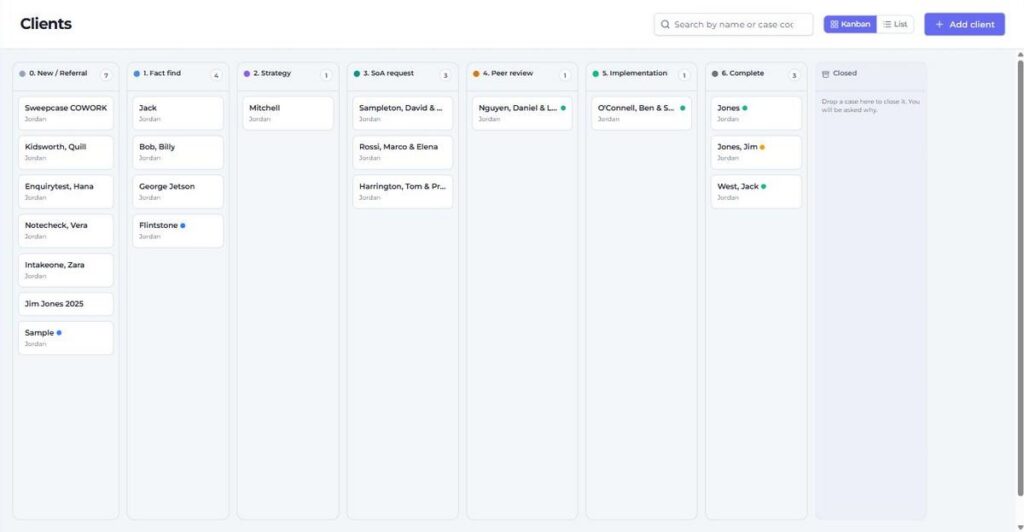Focus the search by name field
Viewport: 1024px width, 532px height.
point(733,24)
